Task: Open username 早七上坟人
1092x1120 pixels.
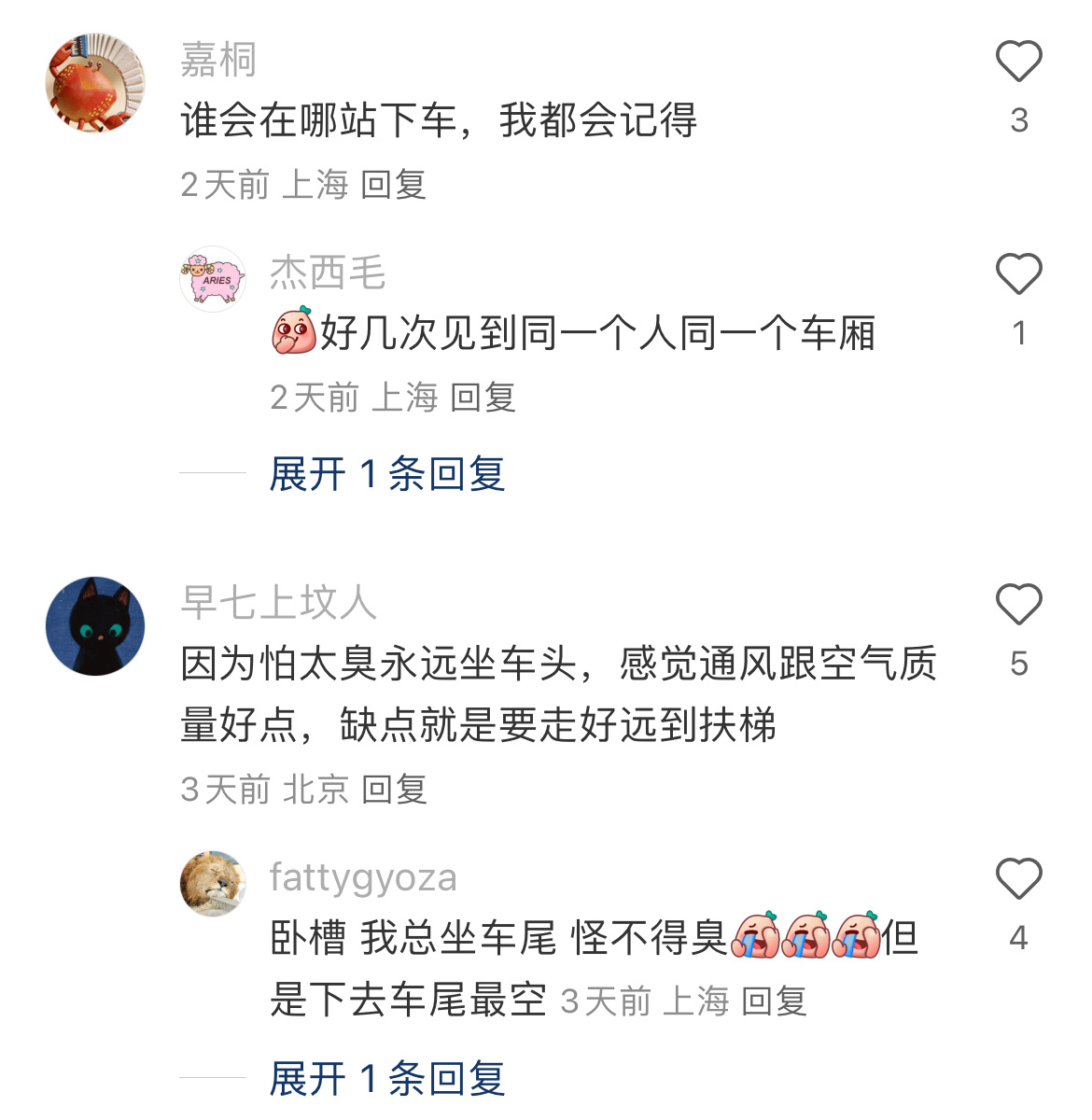Action: click(x=278, y=602)
